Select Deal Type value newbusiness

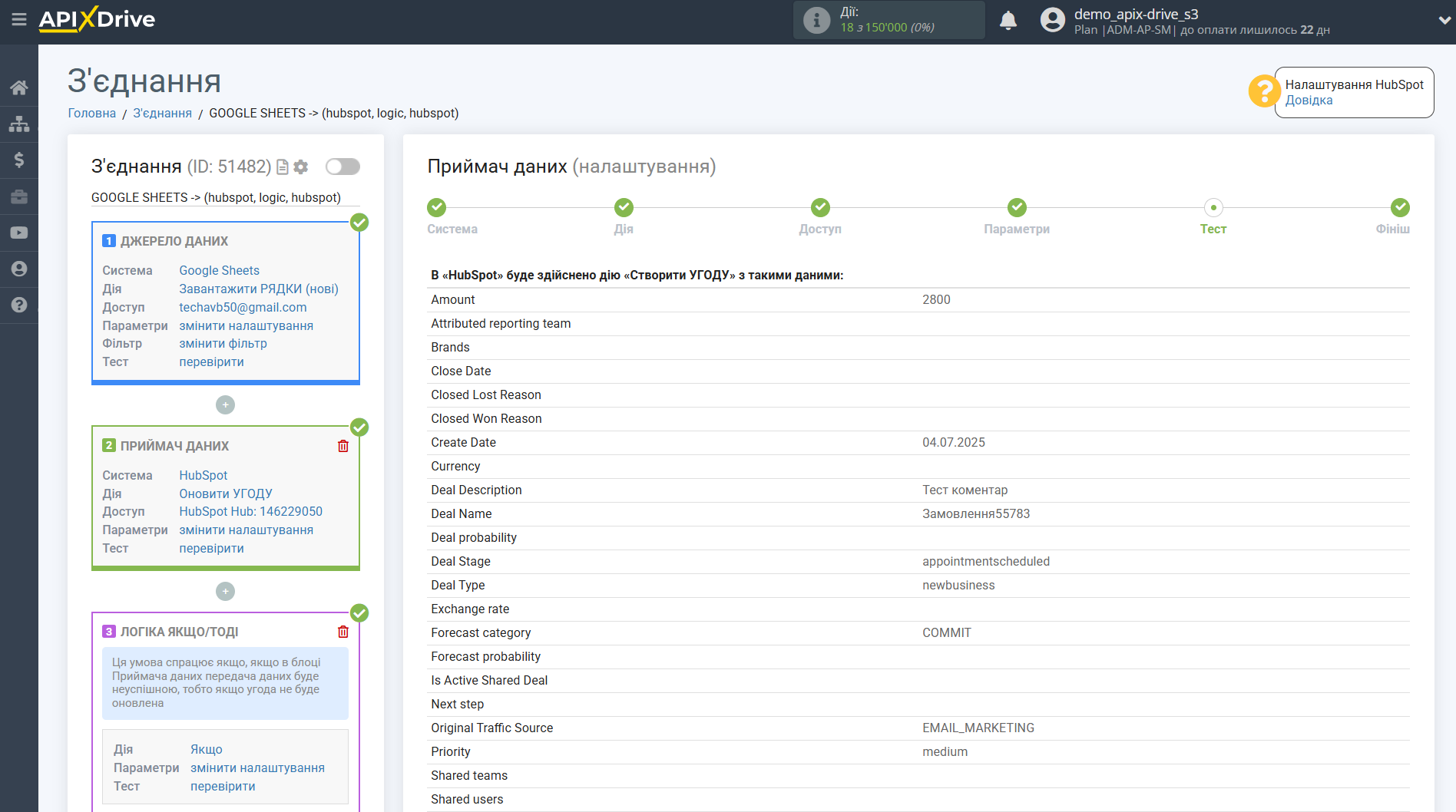coord(958,585)
